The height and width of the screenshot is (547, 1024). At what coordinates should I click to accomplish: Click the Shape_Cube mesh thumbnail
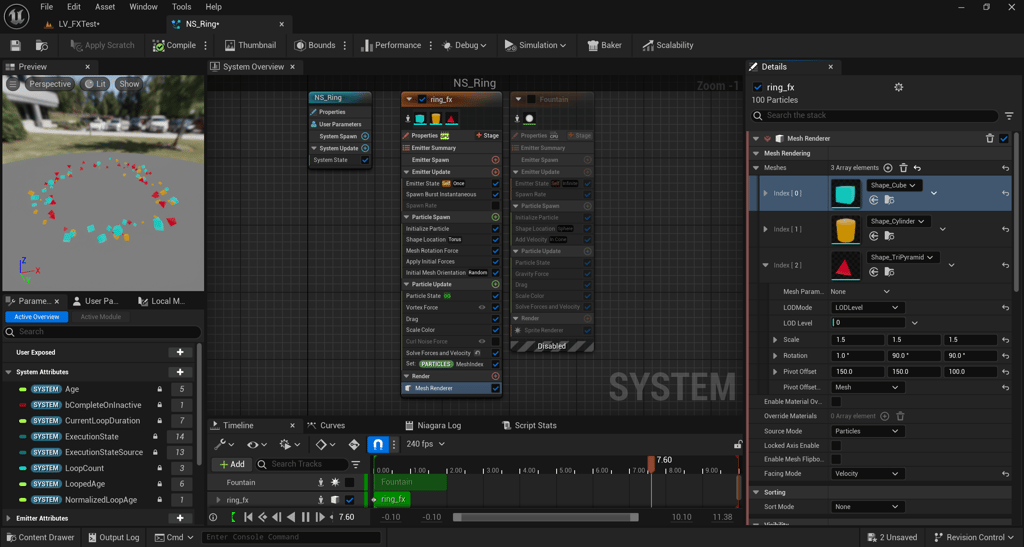(845, 193)
